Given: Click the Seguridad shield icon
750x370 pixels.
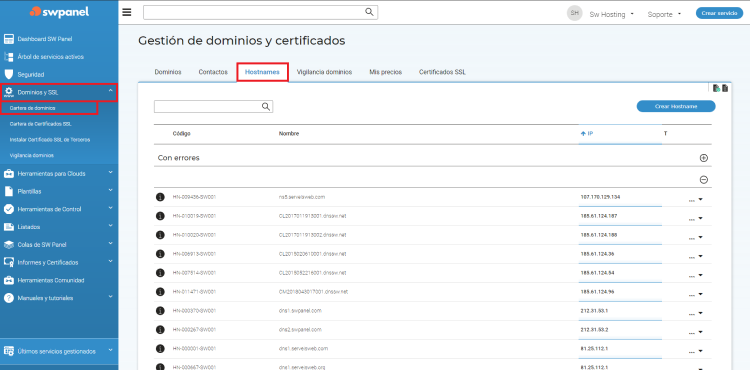Looking at the screenshot, I should [9, 75].
